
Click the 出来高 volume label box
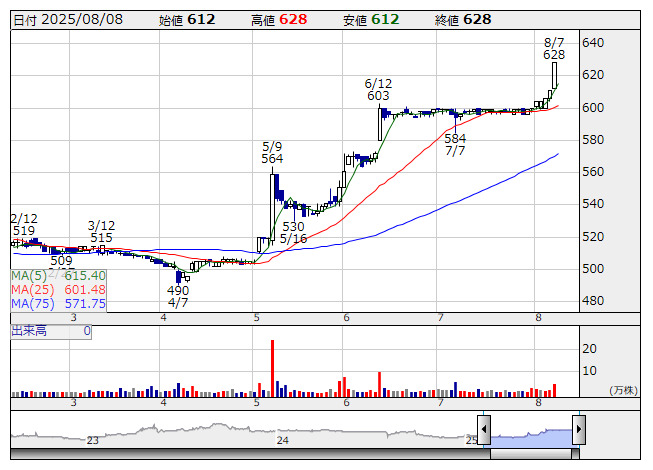[x=51, y=331]
